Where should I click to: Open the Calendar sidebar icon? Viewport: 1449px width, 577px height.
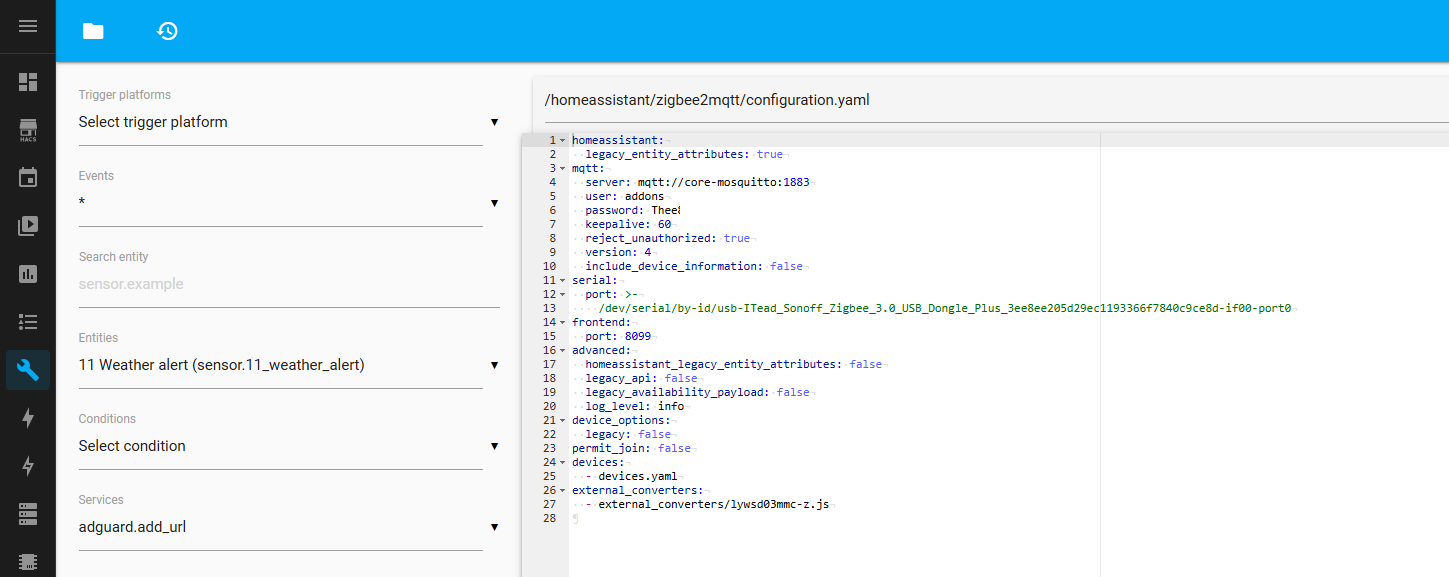[x=28, y=178]
